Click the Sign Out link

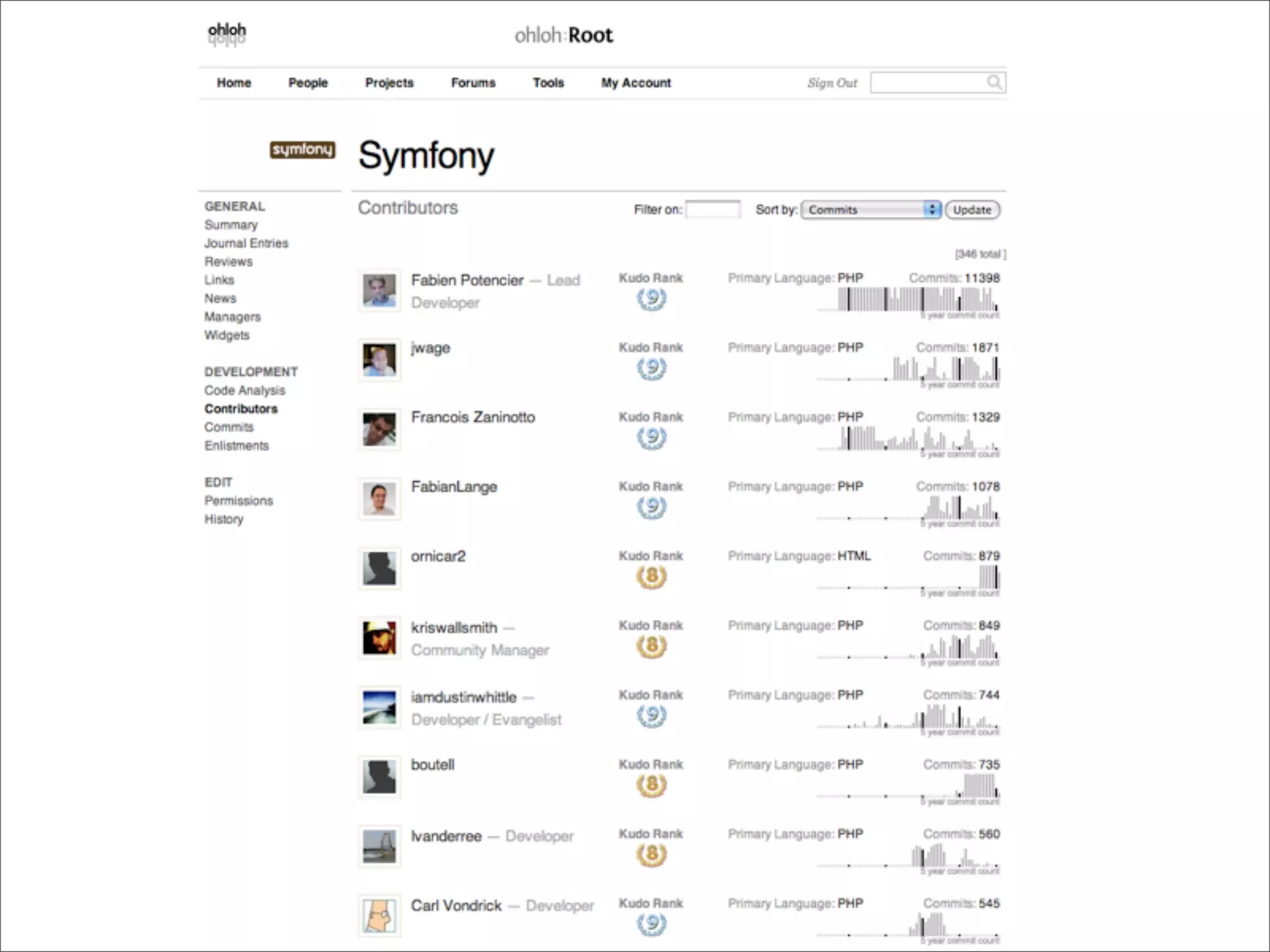click(832, 83)
